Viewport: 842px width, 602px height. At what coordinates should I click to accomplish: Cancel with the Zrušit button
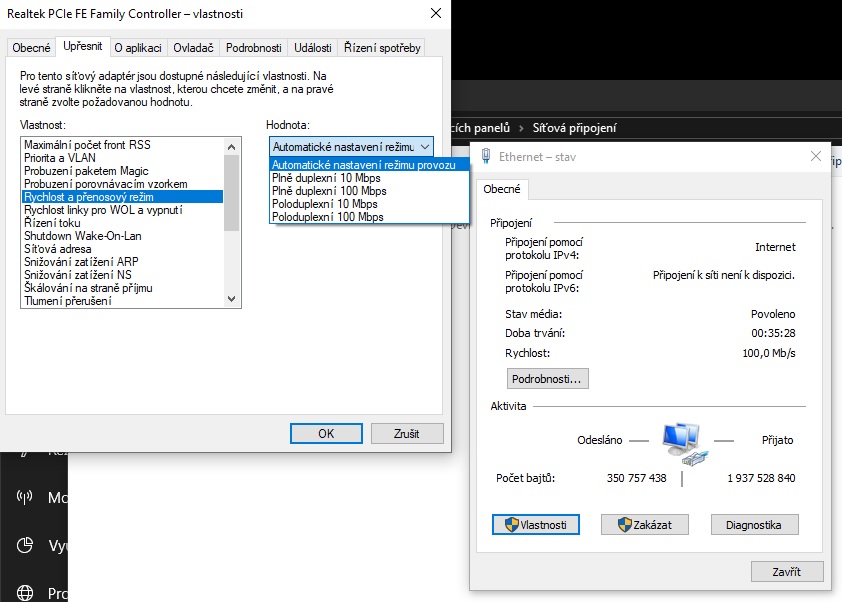pos(407,433)
